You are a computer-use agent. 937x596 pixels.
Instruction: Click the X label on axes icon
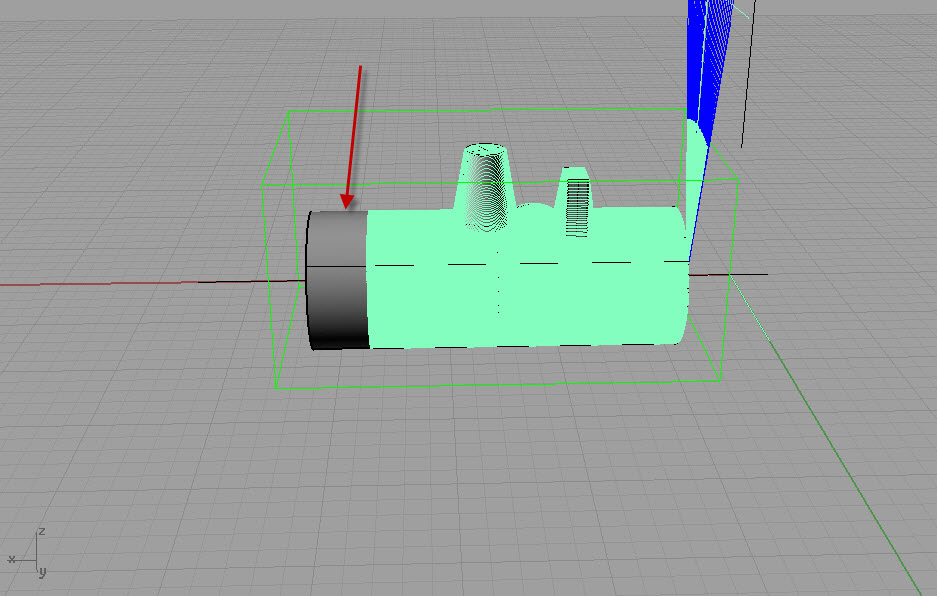[x=11, y=558]
